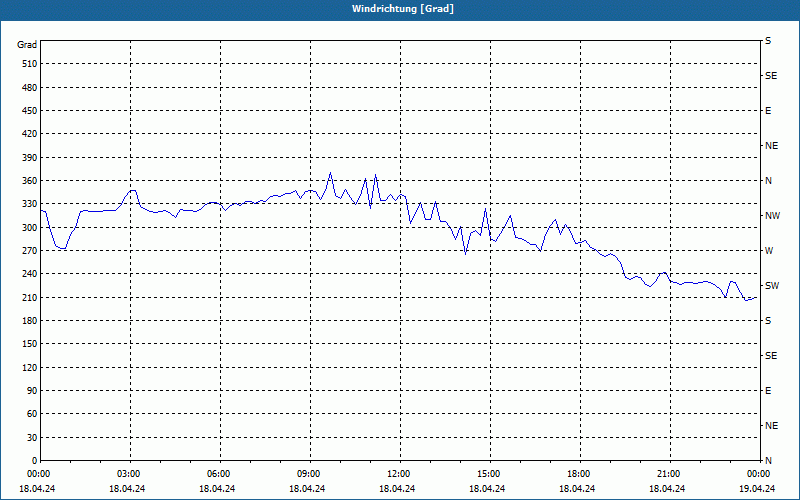
Task: Click the W compass label on right axis
Action: pos(769,251)
